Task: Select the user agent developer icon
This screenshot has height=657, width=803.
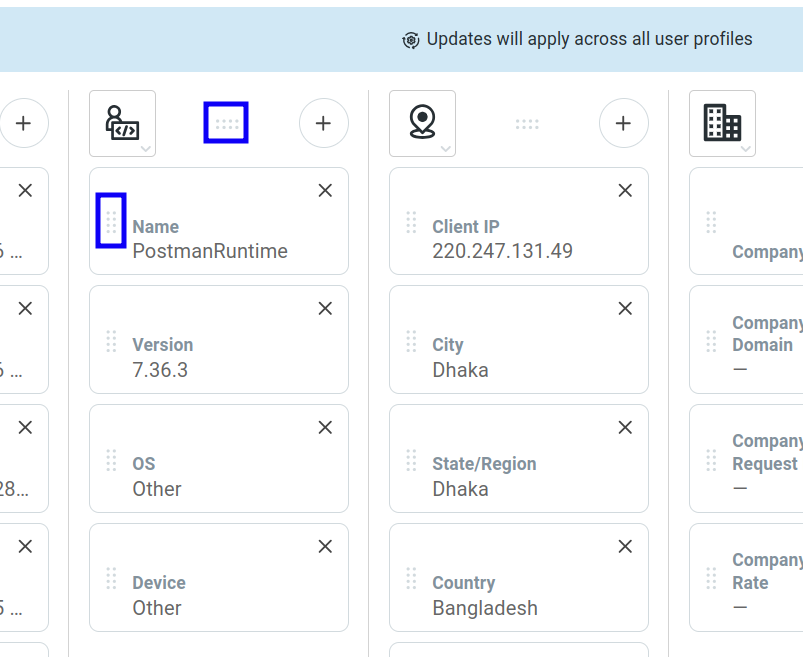Action: point(121,120)
